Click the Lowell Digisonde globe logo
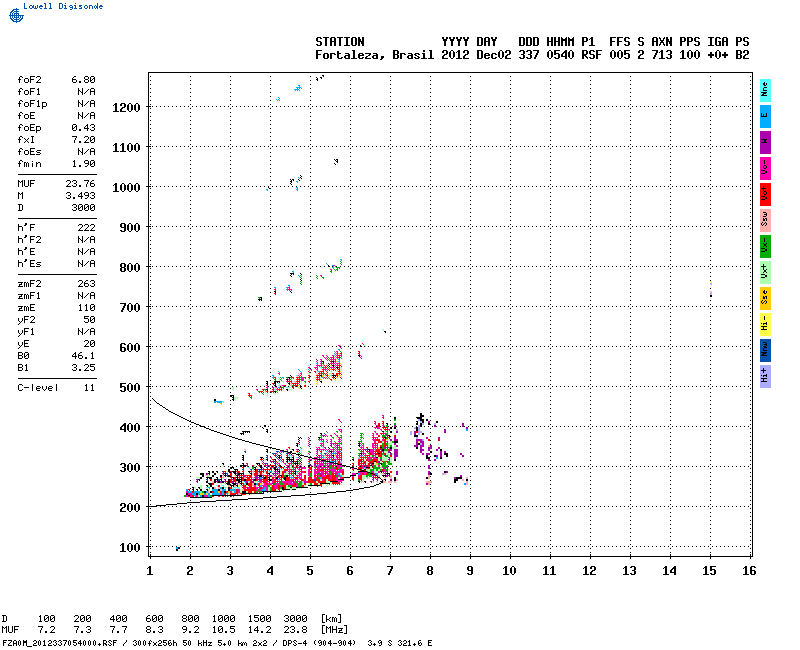 point(16,15)
